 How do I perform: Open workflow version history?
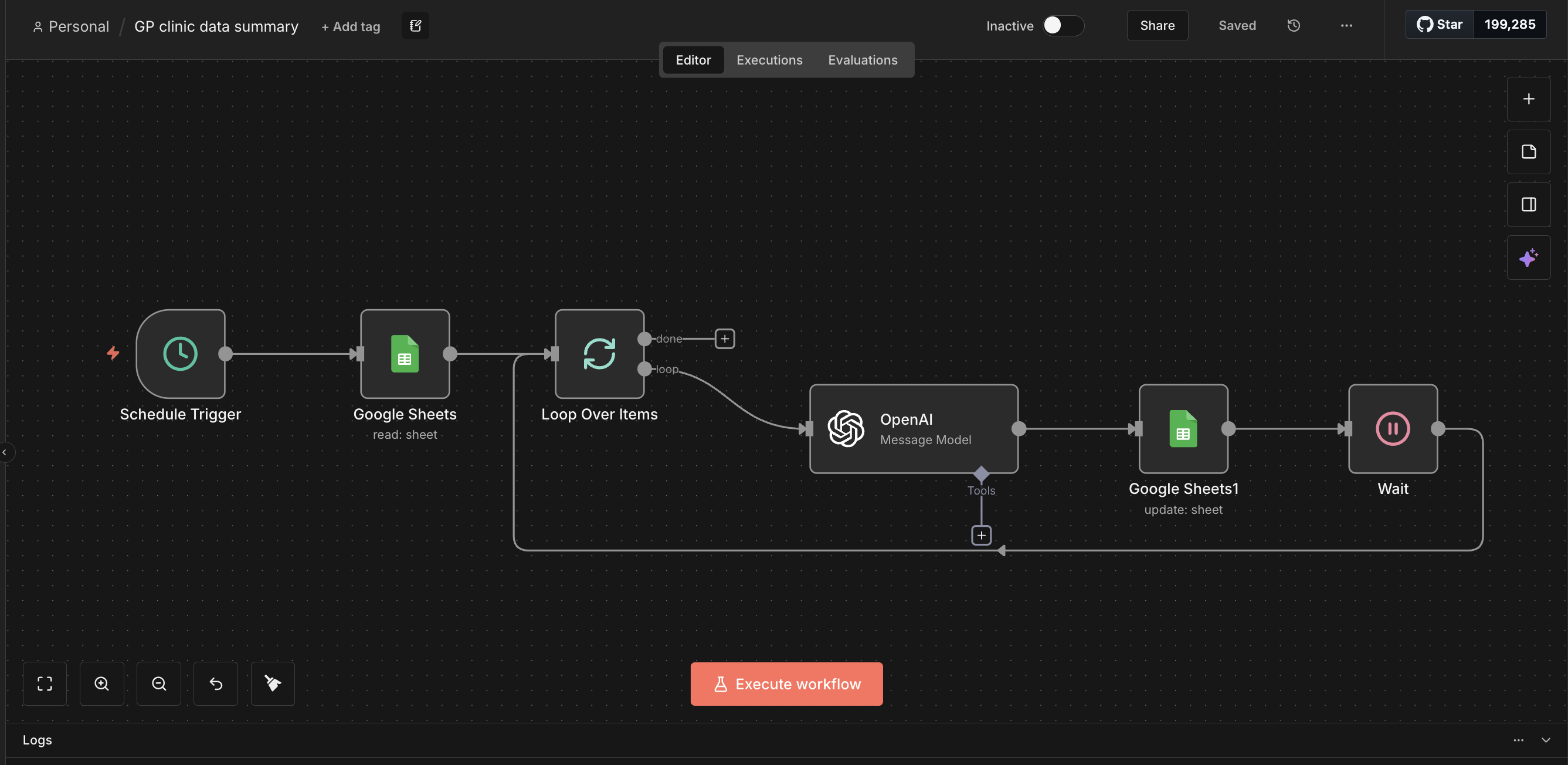1294,26
